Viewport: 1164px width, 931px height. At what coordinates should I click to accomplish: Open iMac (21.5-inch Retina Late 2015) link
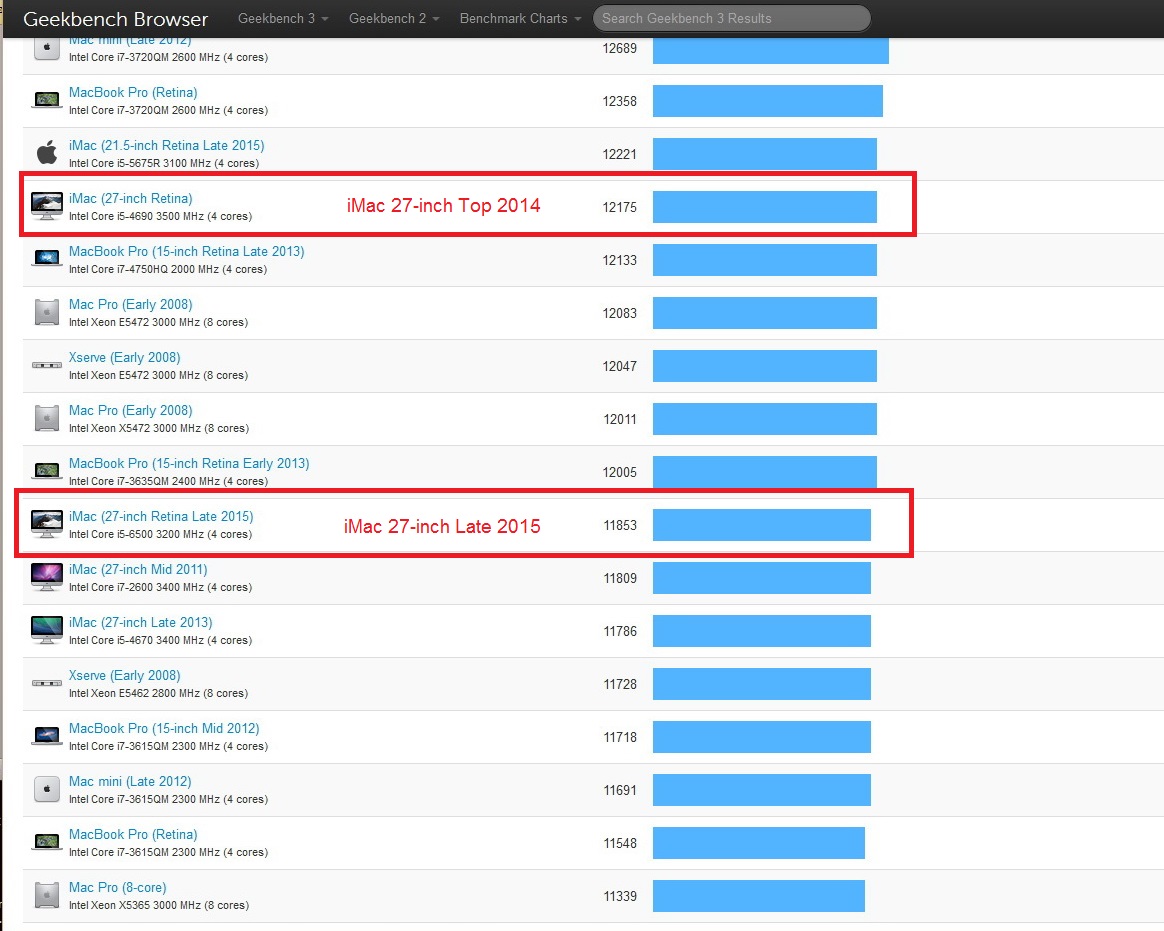click(x=166, y=146)
